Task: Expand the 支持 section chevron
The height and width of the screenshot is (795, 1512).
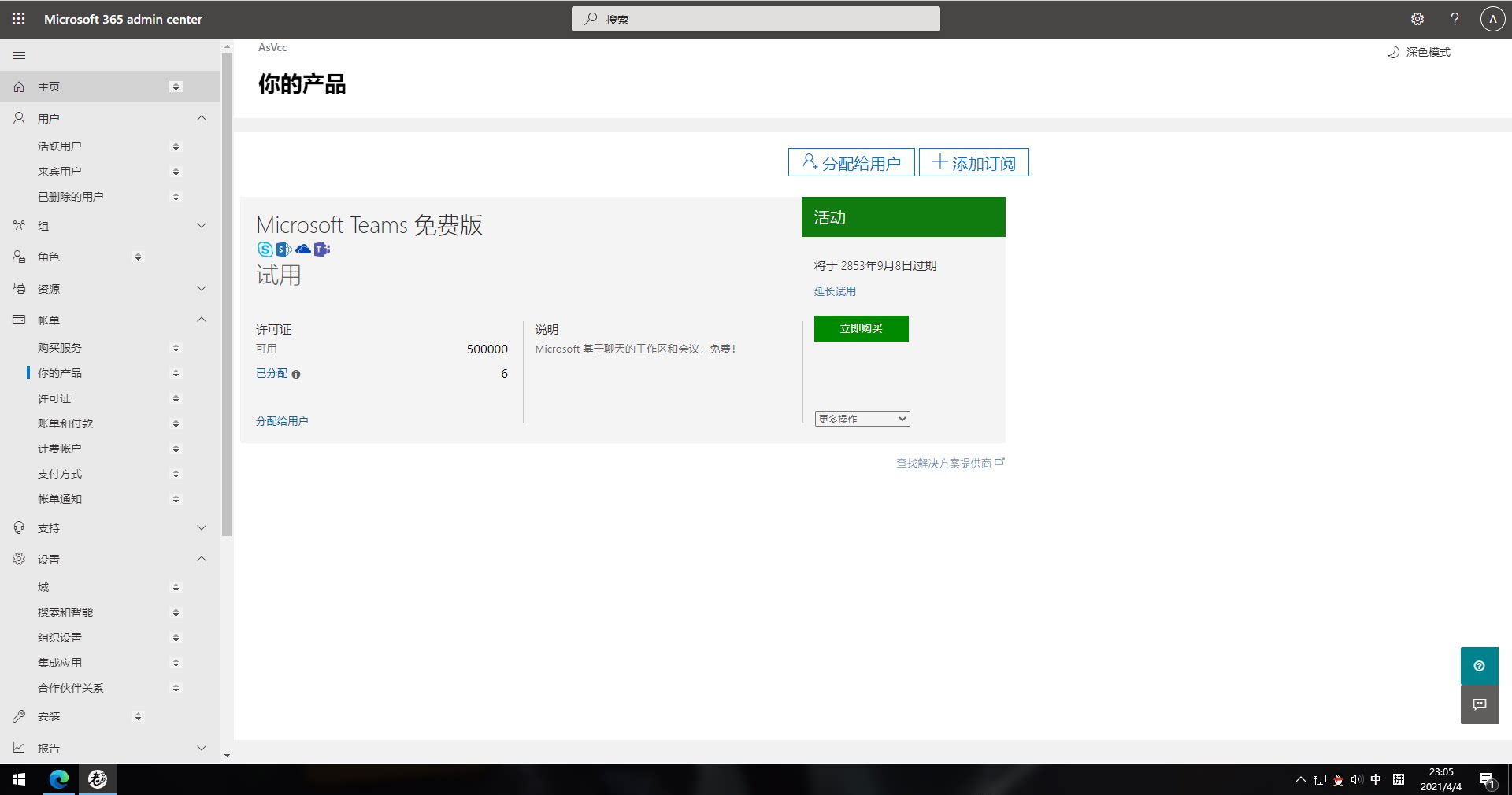Action: tap(202, 528)
